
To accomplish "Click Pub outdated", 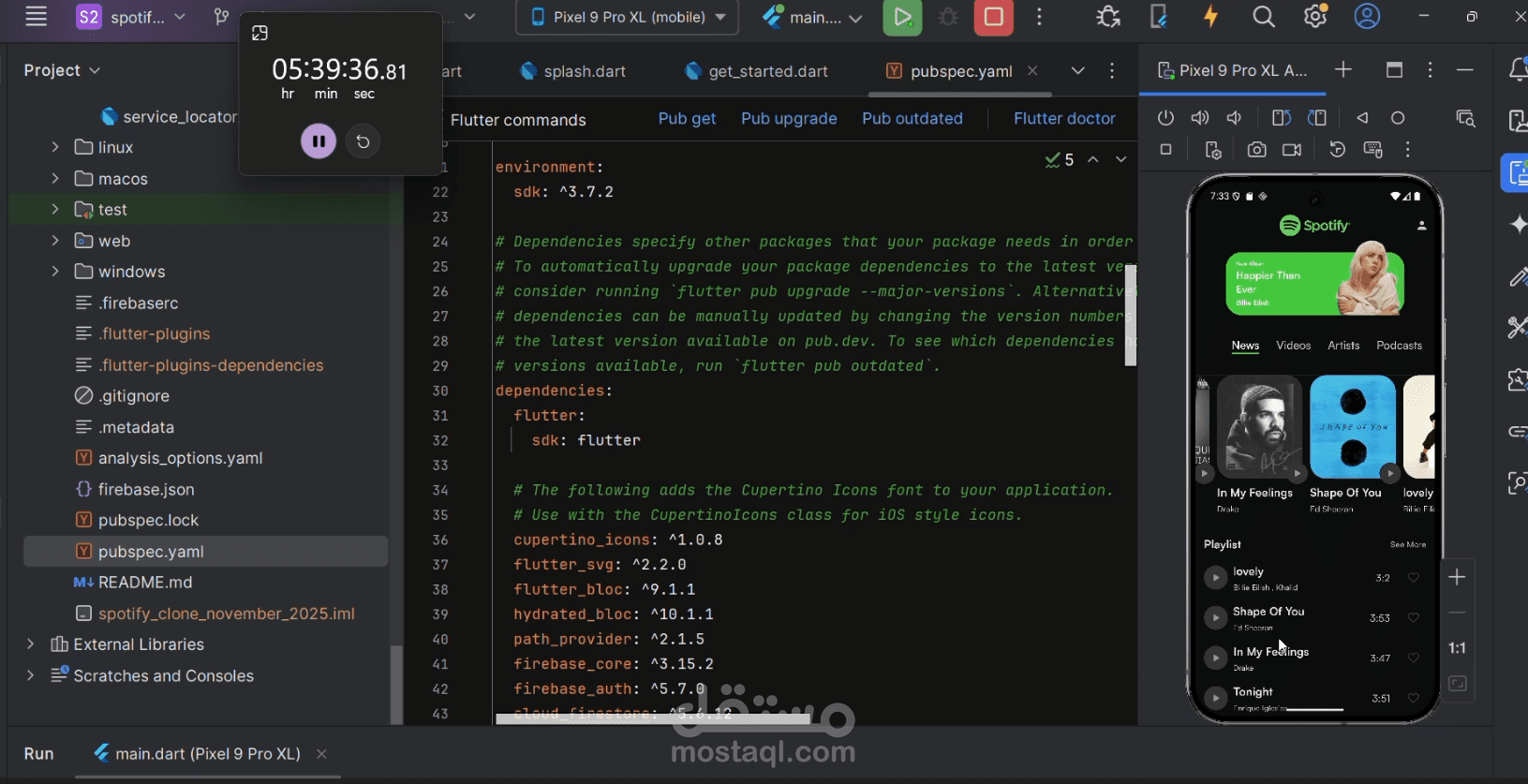I will [x=912, y=119].
